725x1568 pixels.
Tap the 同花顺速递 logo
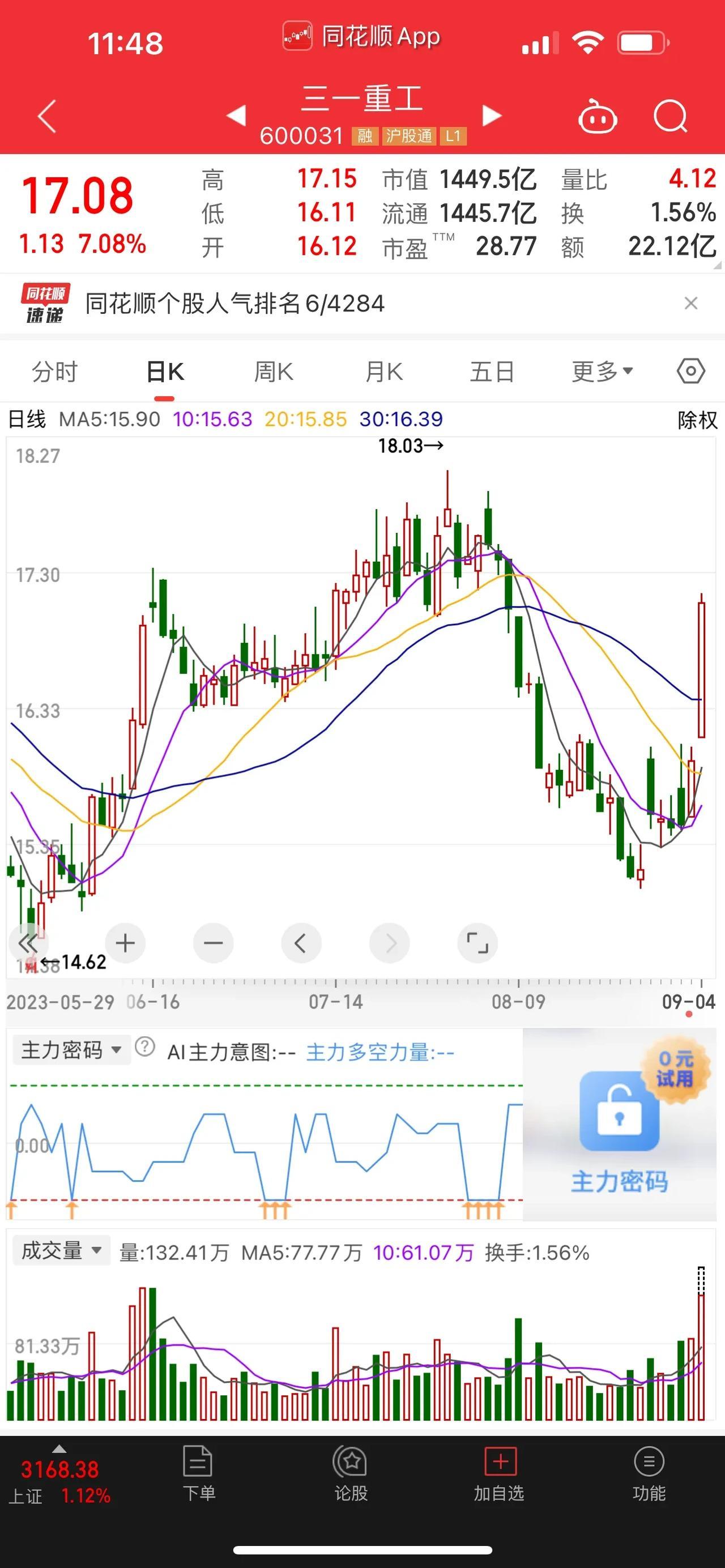coord(45,303)
